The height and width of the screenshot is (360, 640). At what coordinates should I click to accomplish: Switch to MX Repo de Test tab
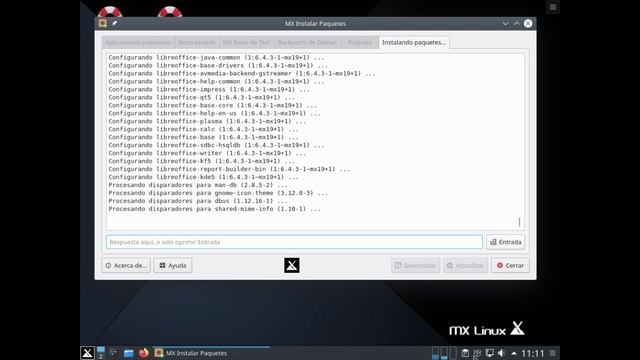(247, 42)
